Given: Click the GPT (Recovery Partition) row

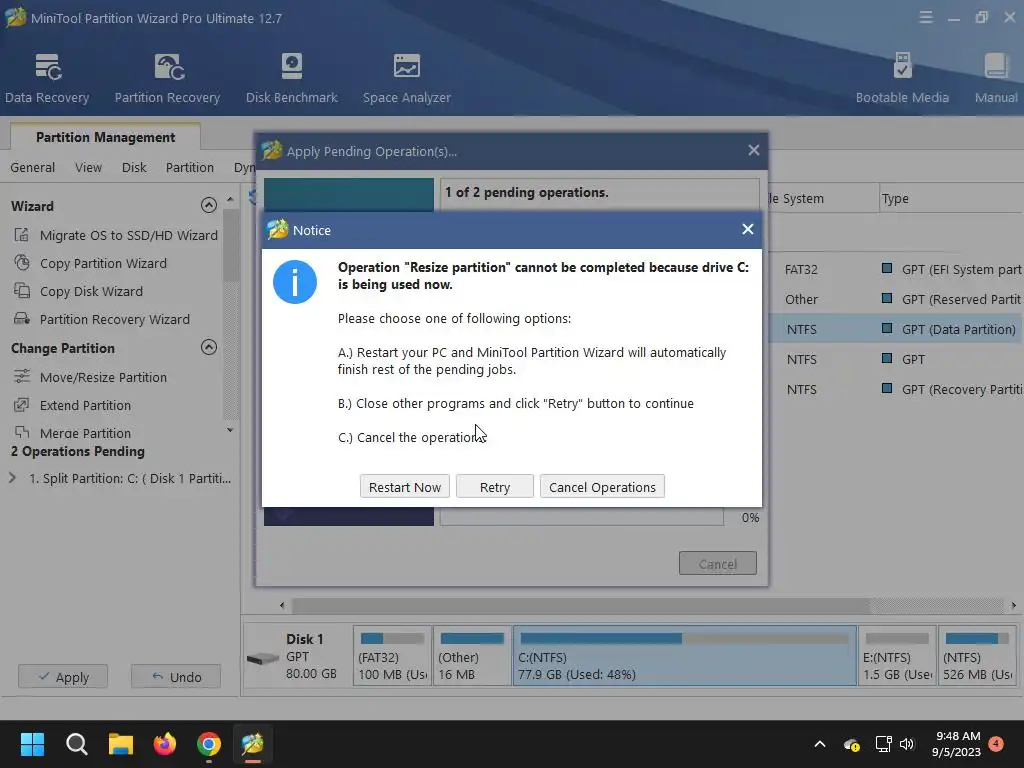Looking at the screenshot, I should (x=896, y=389).
